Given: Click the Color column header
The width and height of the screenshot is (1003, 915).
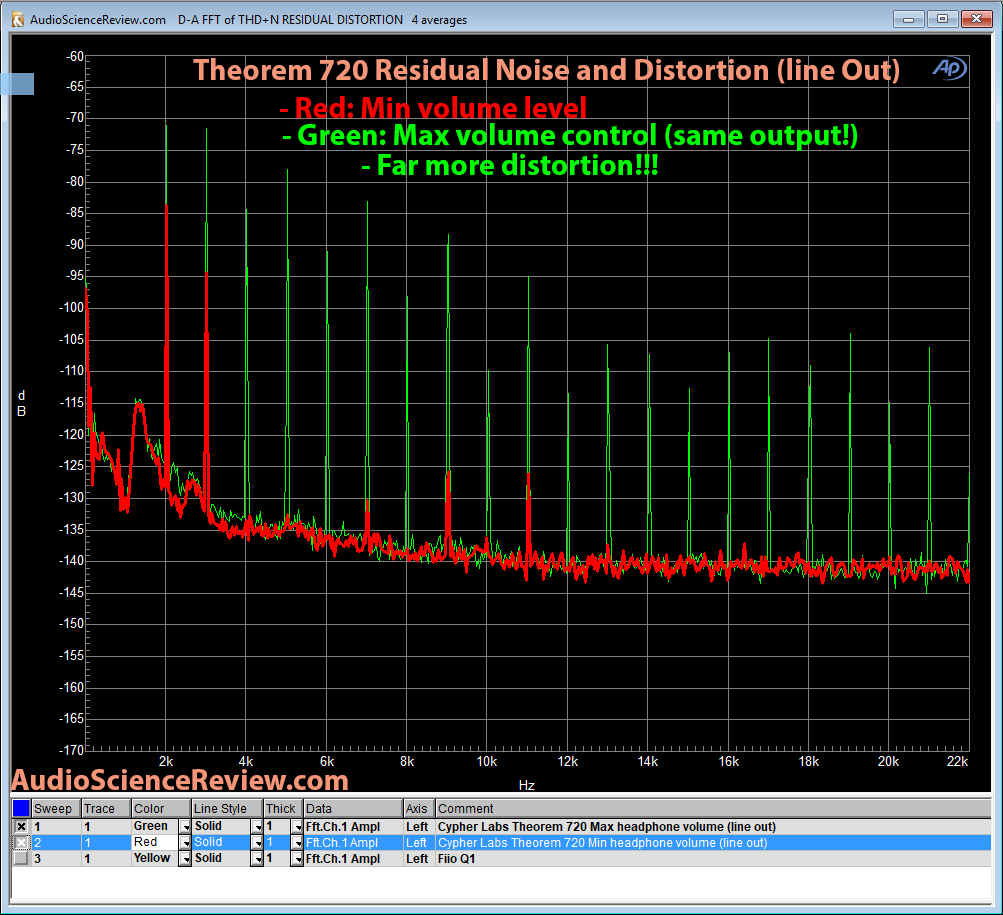Looking at the screenshot, I should point(161,809).
